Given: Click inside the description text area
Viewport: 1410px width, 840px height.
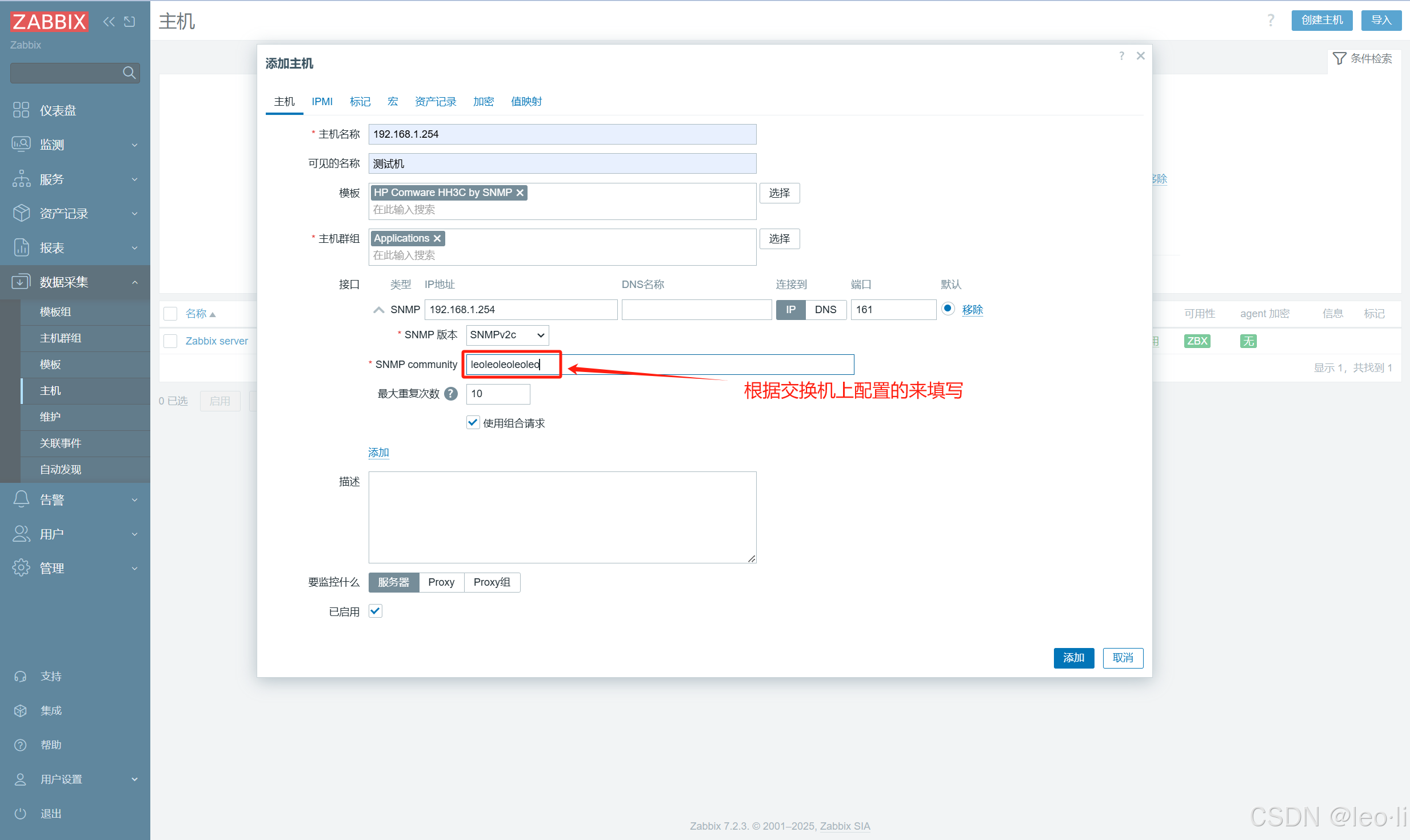Looking at the screenshot, I should [x=562, y=517].
